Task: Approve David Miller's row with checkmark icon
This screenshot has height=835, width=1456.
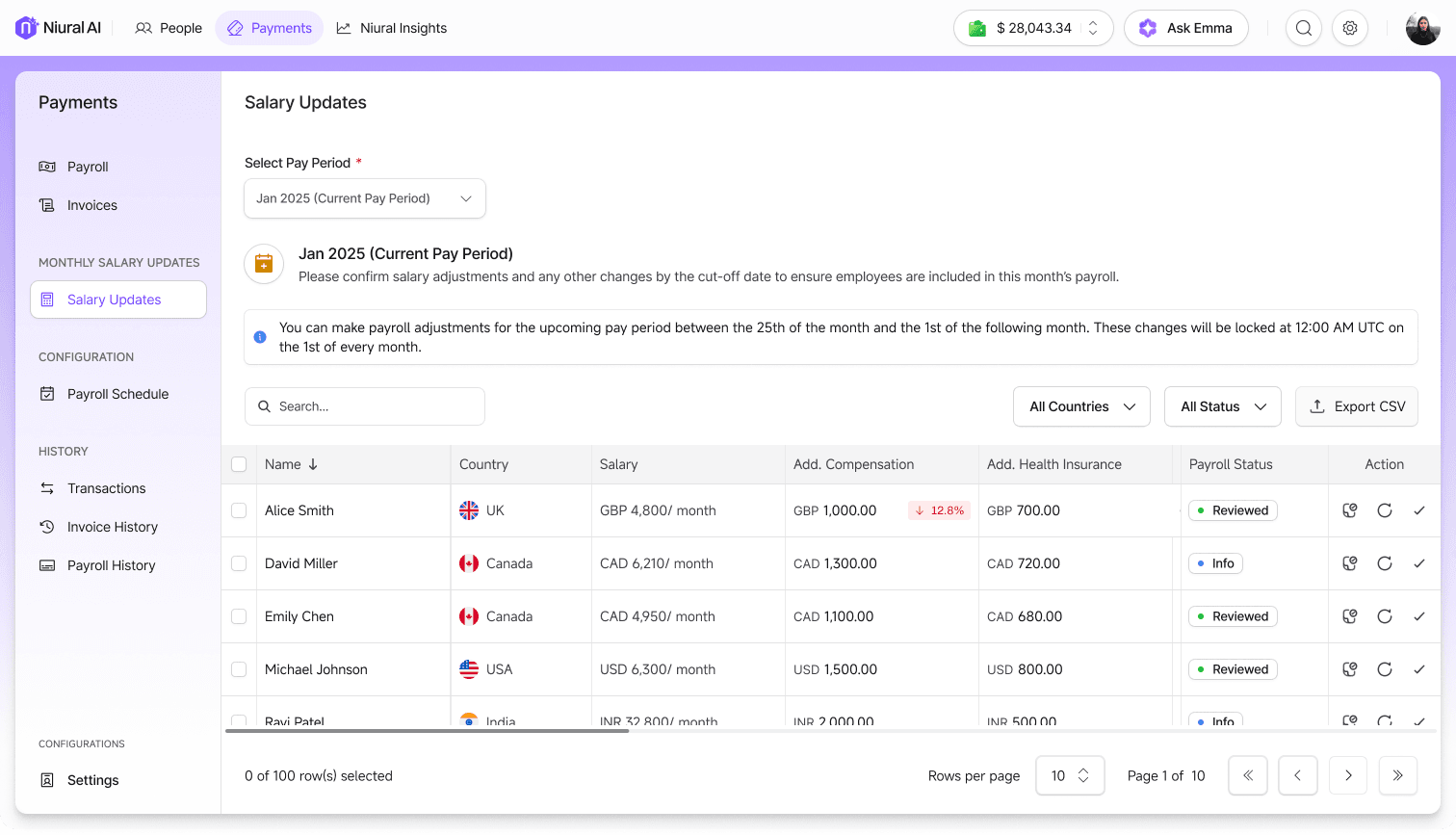Action: [1419, 563]
